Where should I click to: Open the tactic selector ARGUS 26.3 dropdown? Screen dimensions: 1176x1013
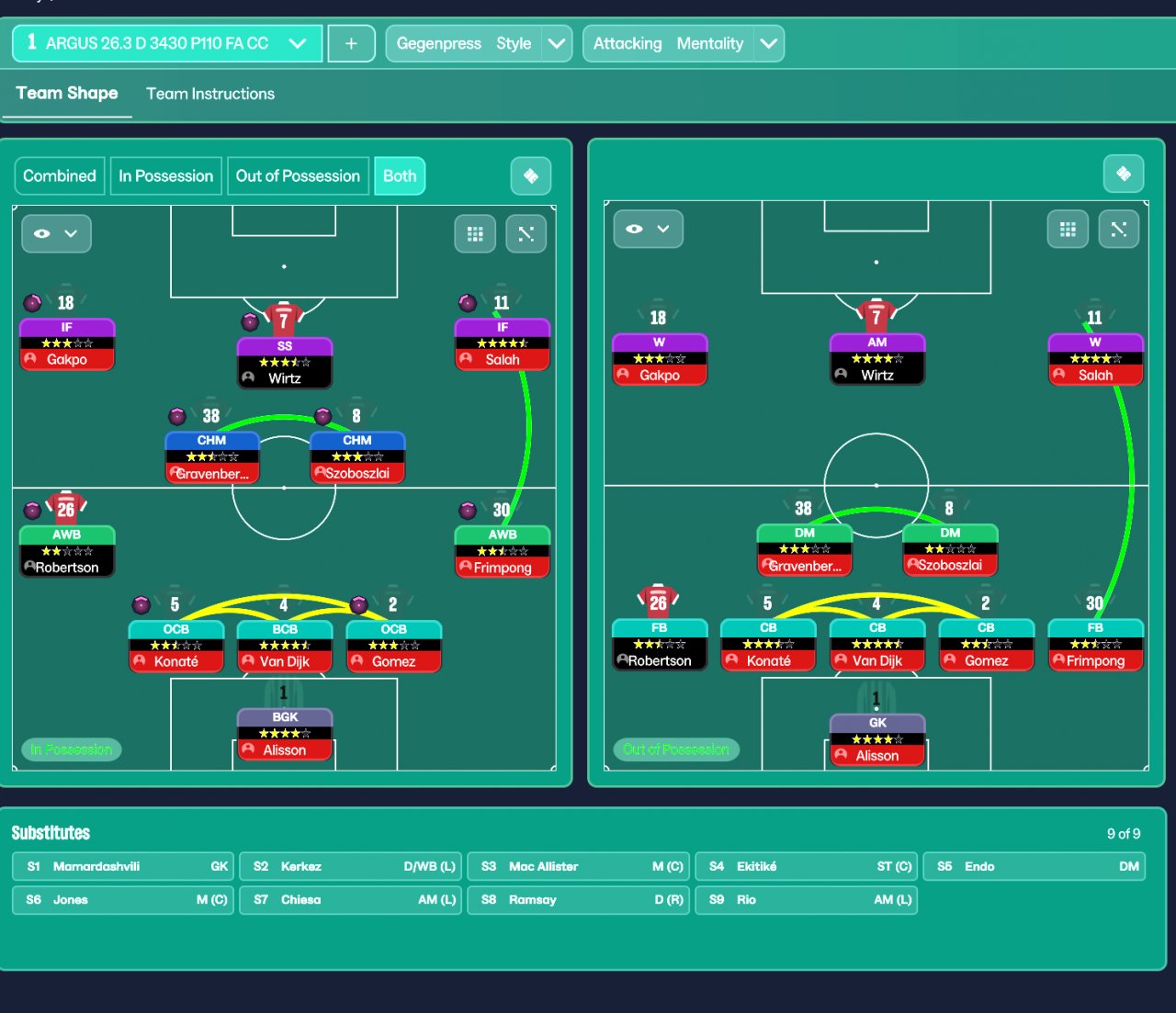[167, 43]
